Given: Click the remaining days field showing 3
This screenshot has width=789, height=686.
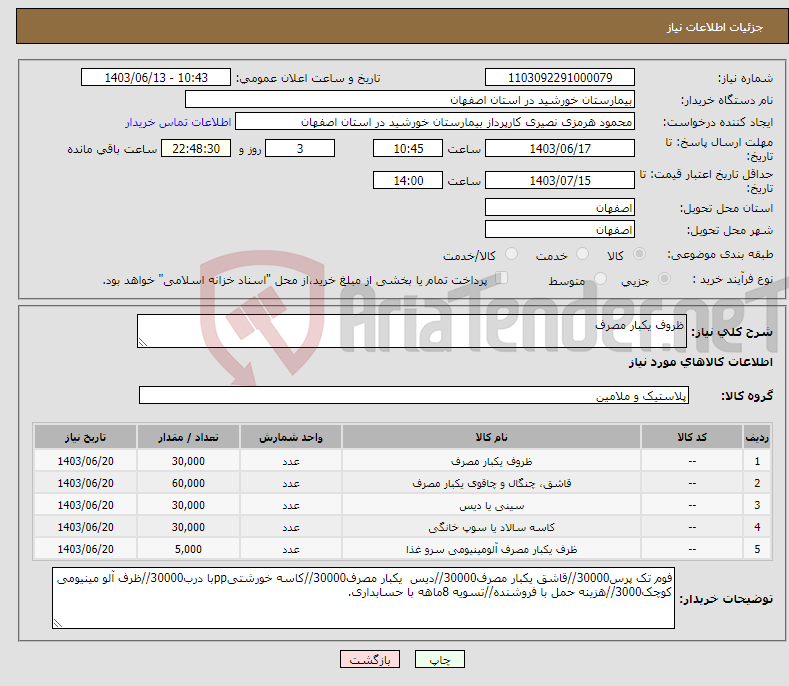Looking at the screenshot, I should coord(300,148).
